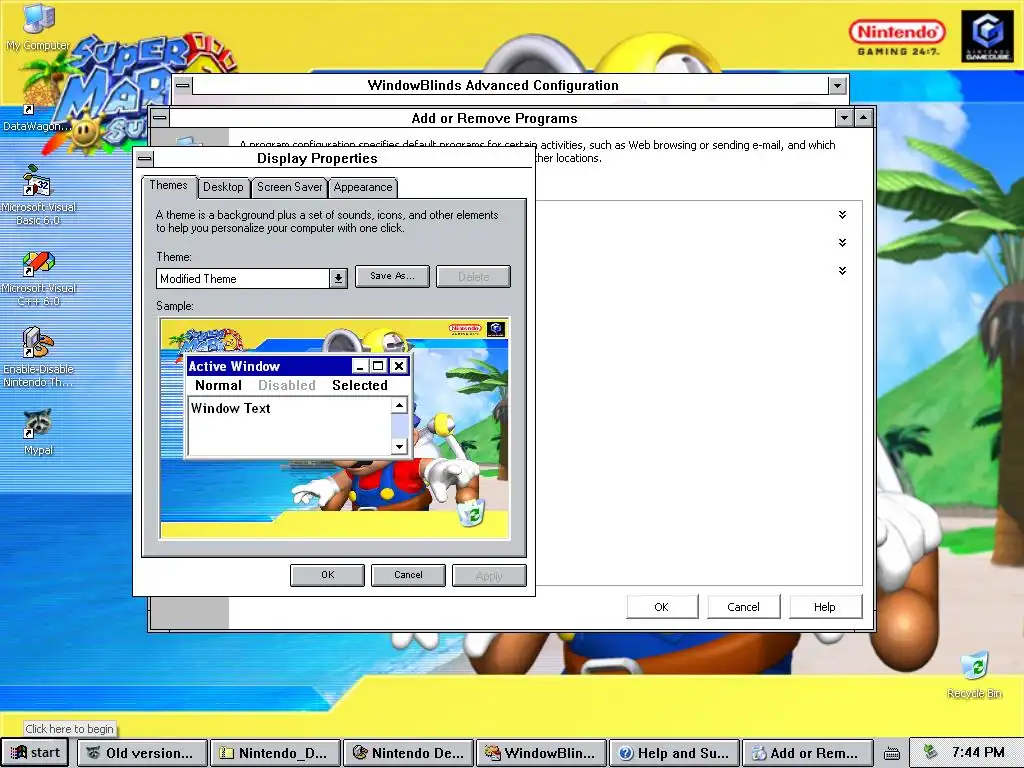
Task: Click the theme sample preview image
Action: (x=334, y=428)
